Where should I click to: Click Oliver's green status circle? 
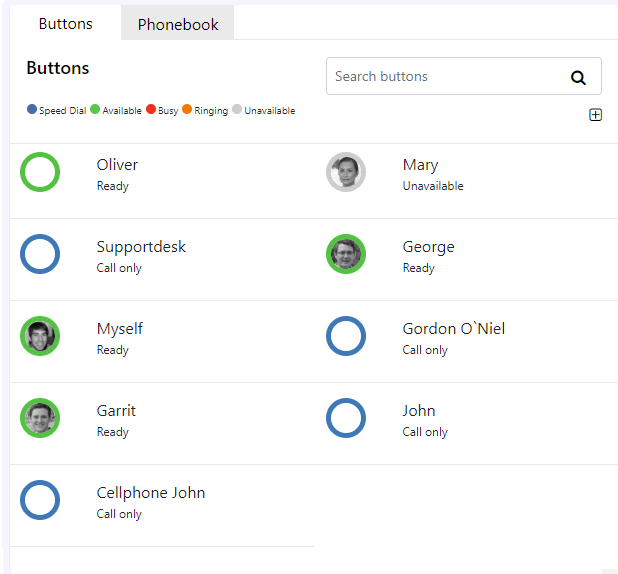pos(40,172)
